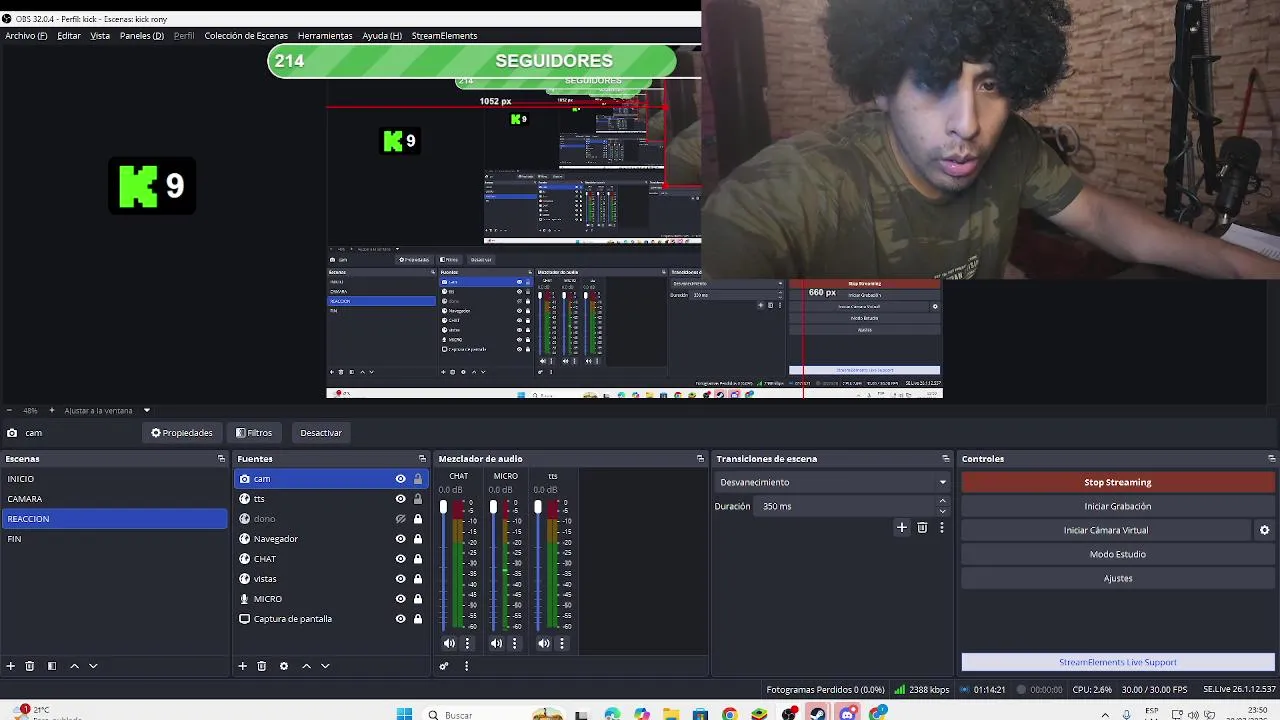Mute the tts audio channel
1280x720 pixels.
(543, 643)
